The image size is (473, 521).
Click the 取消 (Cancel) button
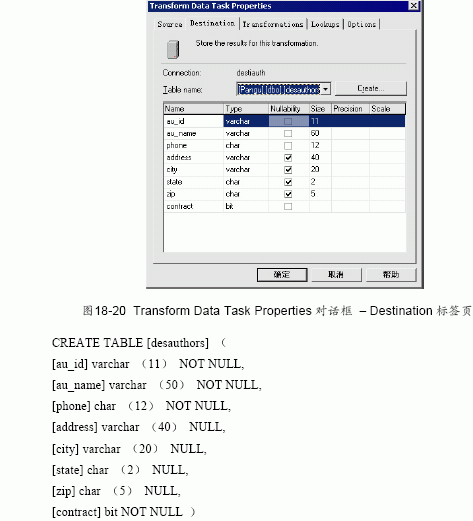(x=336, y=275)
